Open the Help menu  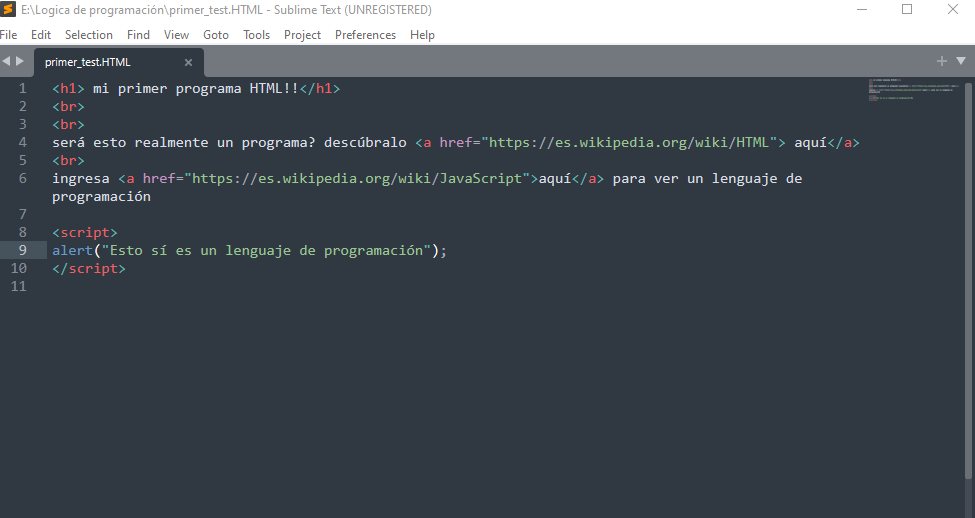422,35
